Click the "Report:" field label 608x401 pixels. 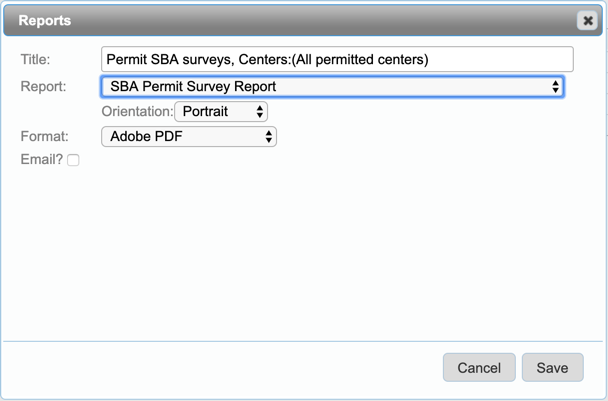tap(43, 86)
